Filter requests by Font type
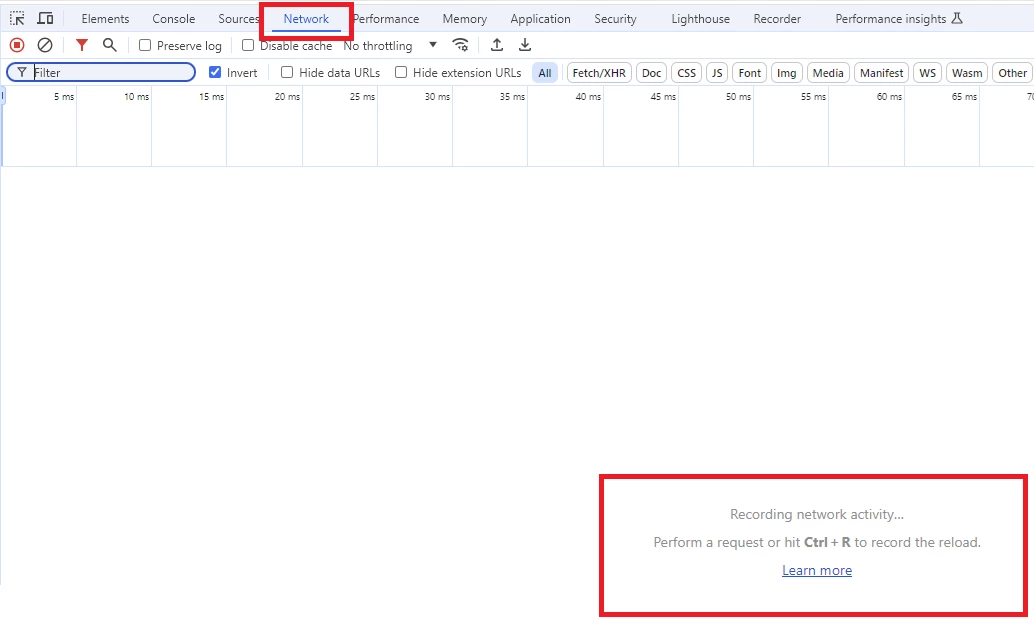This screenshot has height=628, width=1034. [x=750, y=73]
